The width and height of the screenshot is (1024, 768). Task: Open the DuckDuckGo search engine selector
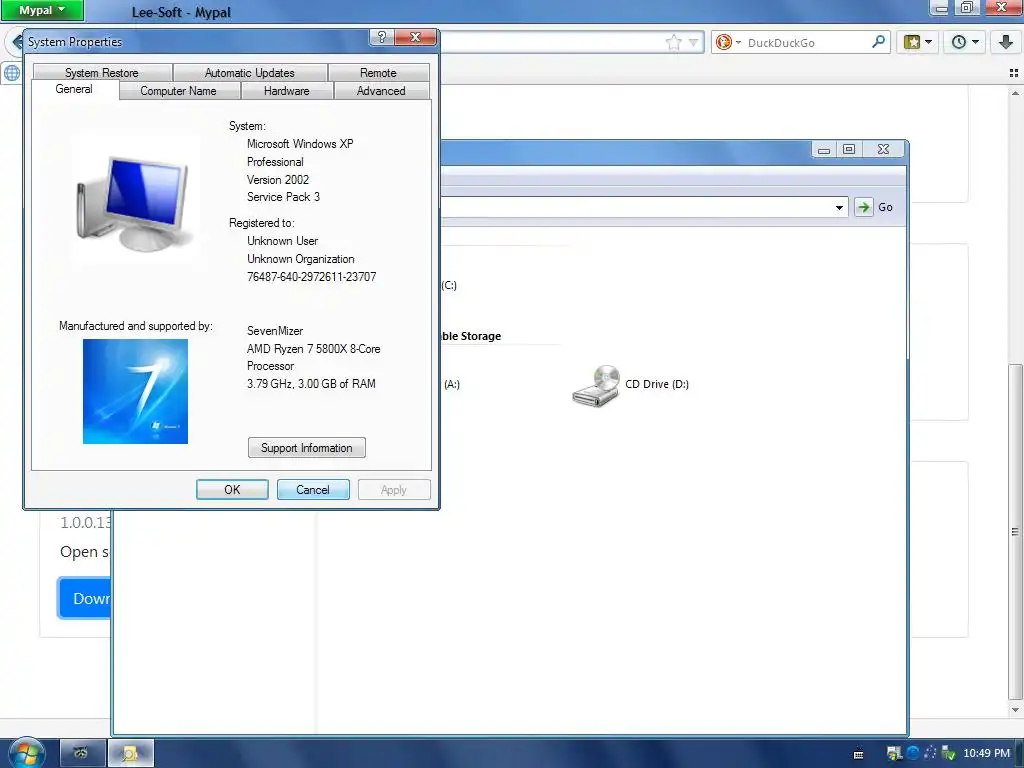[x=728, y=42]
